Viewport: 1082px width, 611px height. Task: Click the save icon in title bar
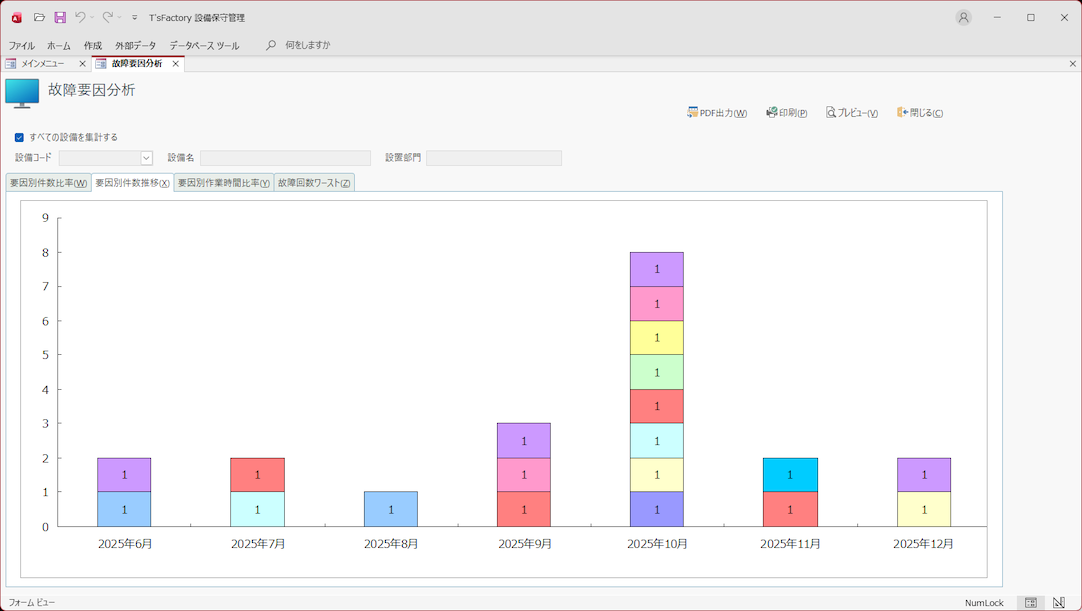pos(60,18)
